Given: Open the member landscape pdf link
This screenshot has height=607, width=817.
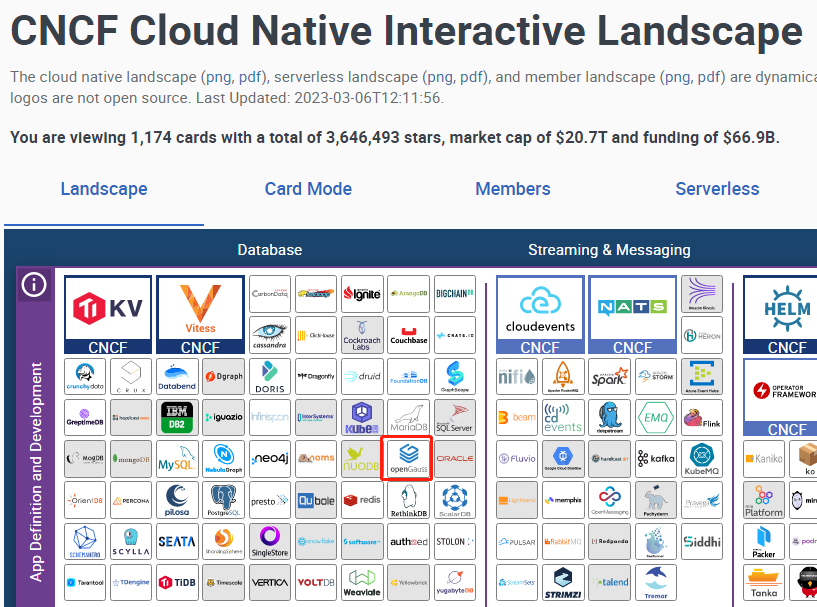Looking at the screenshot, I should [708, 77].
